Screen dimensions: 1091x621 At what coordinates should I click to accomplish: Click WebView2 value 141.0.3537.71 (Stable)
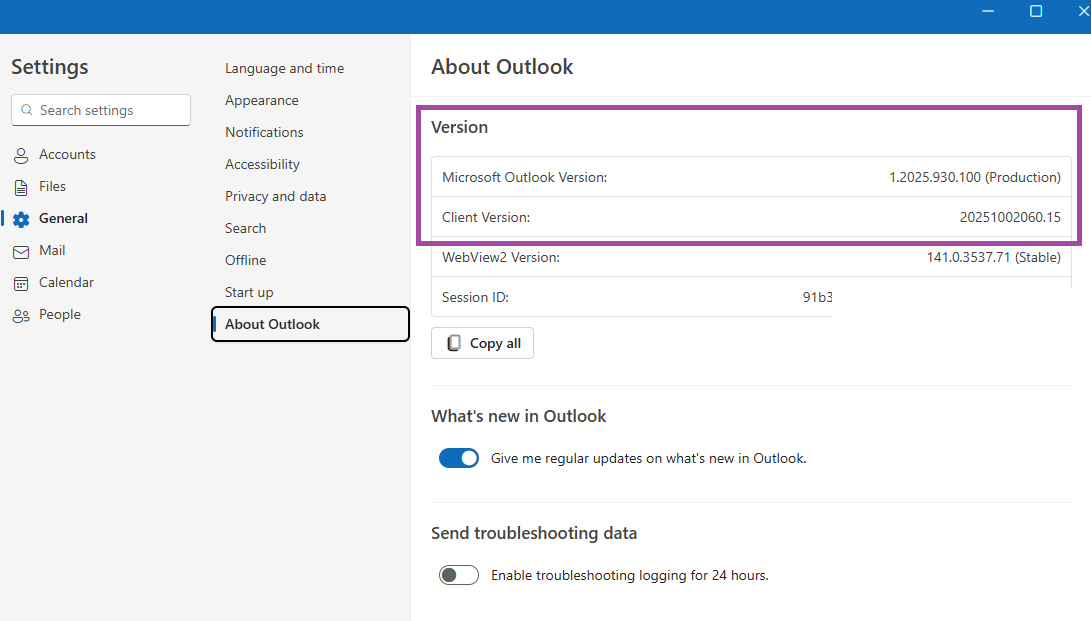point(994,257)
